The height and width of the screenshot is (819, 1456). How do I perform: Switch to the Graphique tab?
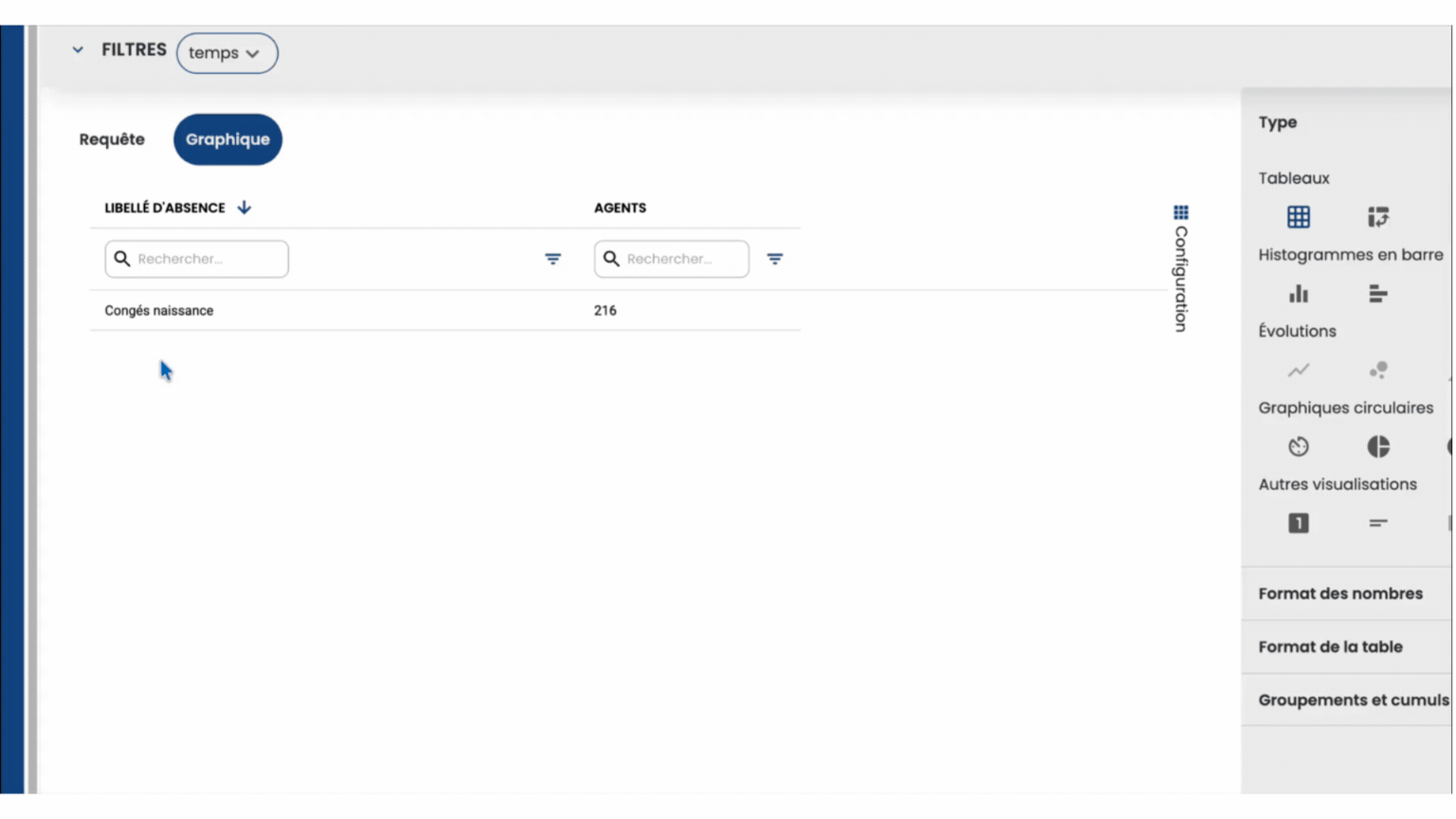[x=227, y=139]
